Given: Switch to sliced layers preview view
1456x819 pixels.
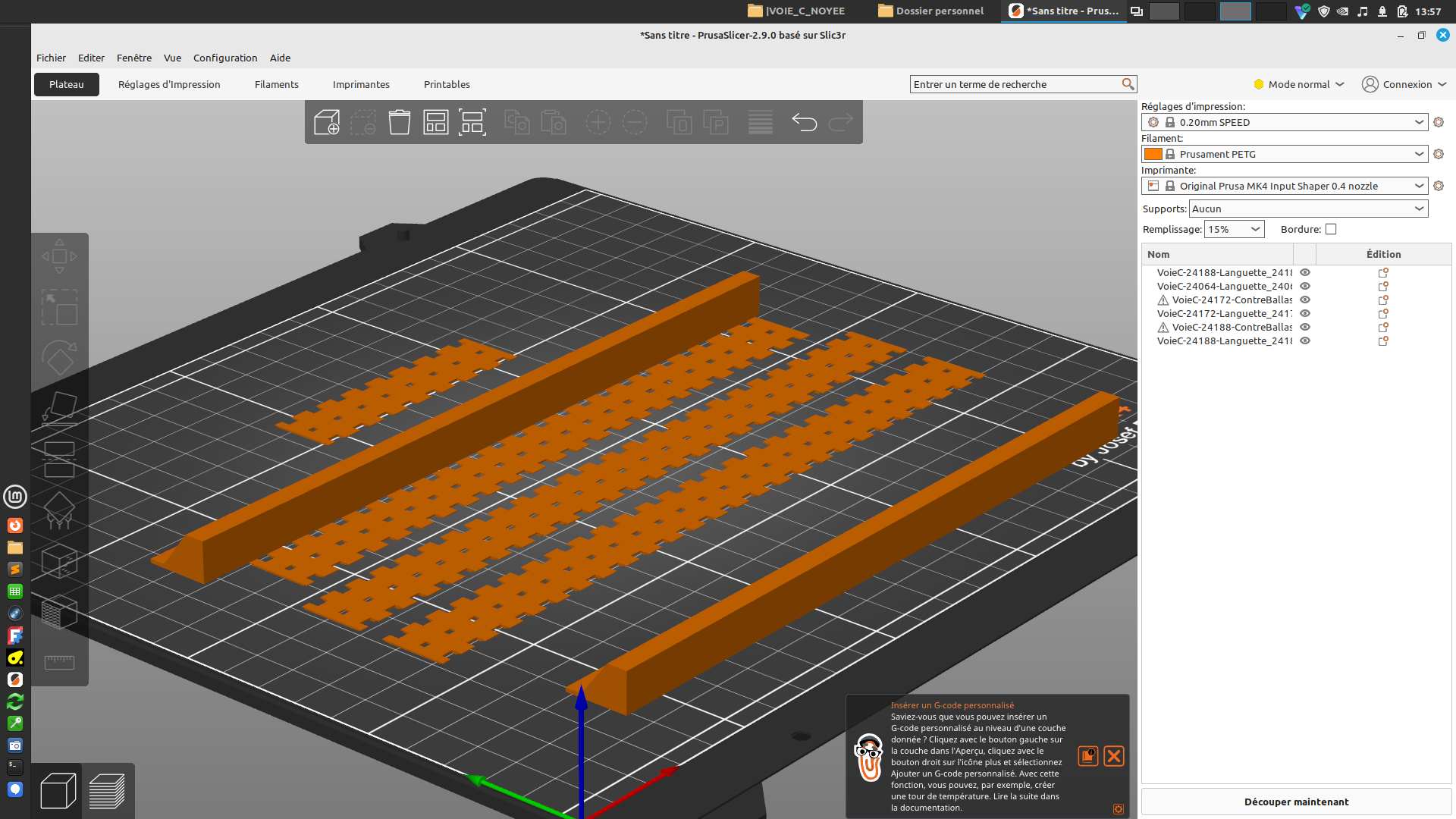Looking at the screenshot, I should pyautogui.click(x=107, y=791).
